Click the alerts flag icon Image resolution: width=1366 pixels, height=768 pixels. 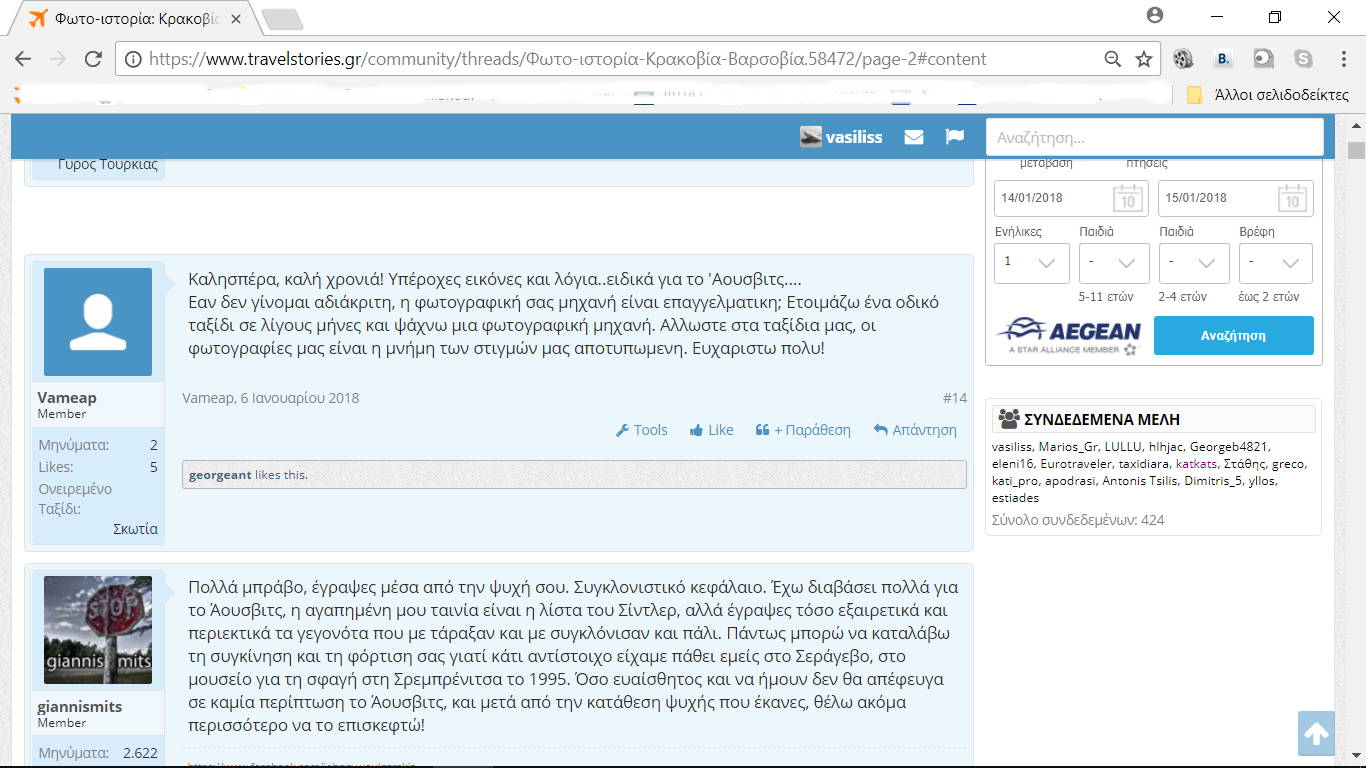pos(955,137)
